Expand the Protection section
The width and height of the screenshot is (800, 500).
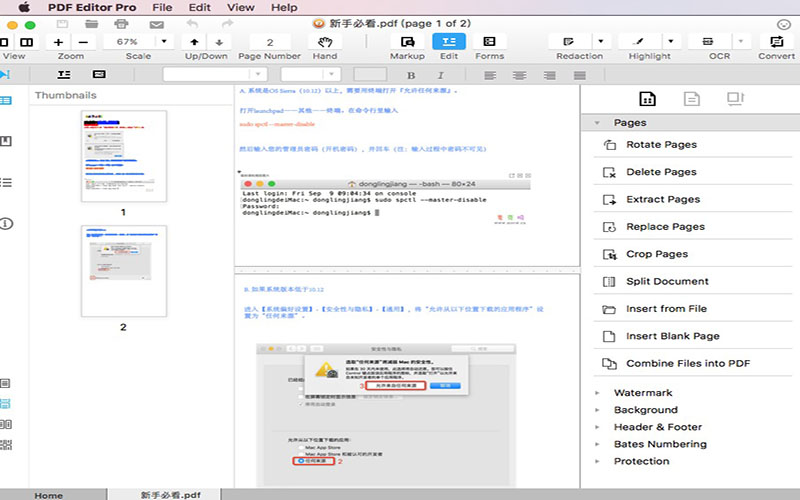(597, 461)
